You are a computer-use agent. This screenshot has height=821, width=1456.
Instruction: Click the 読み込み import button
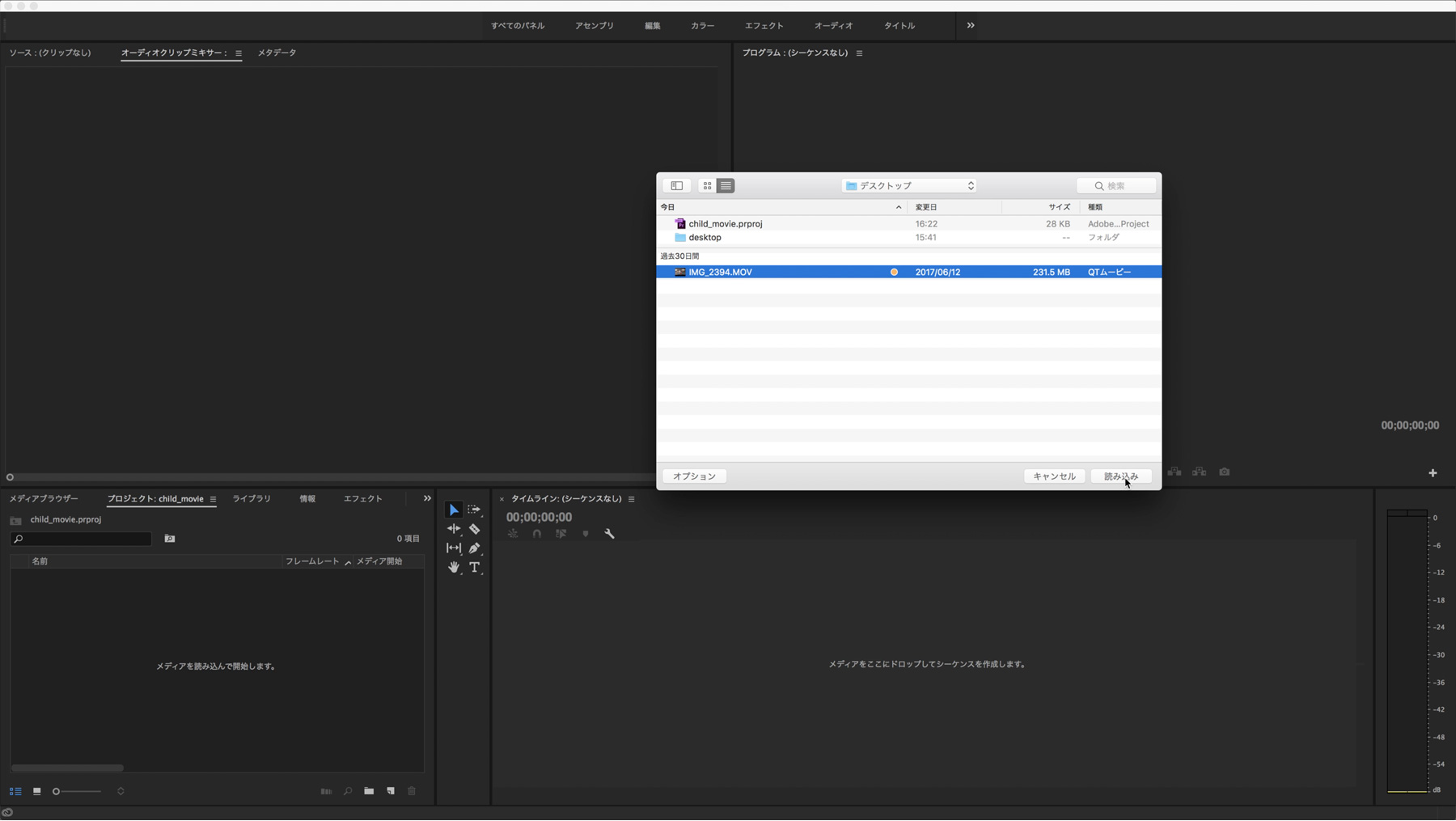tap(1121, 476)
